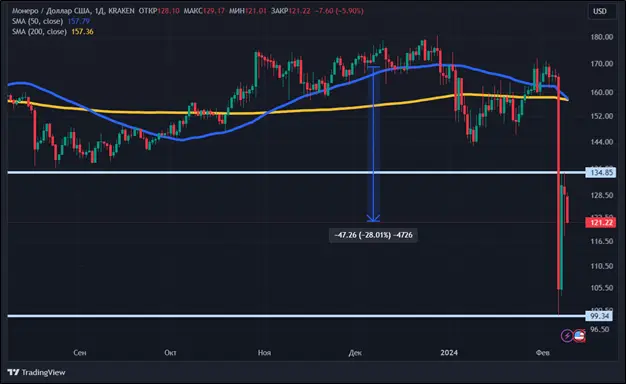Image resolution: width=626 pixels, height=384 pixels.
Task: Click the US flag economic event icon
Action: (x=579, y=336)
